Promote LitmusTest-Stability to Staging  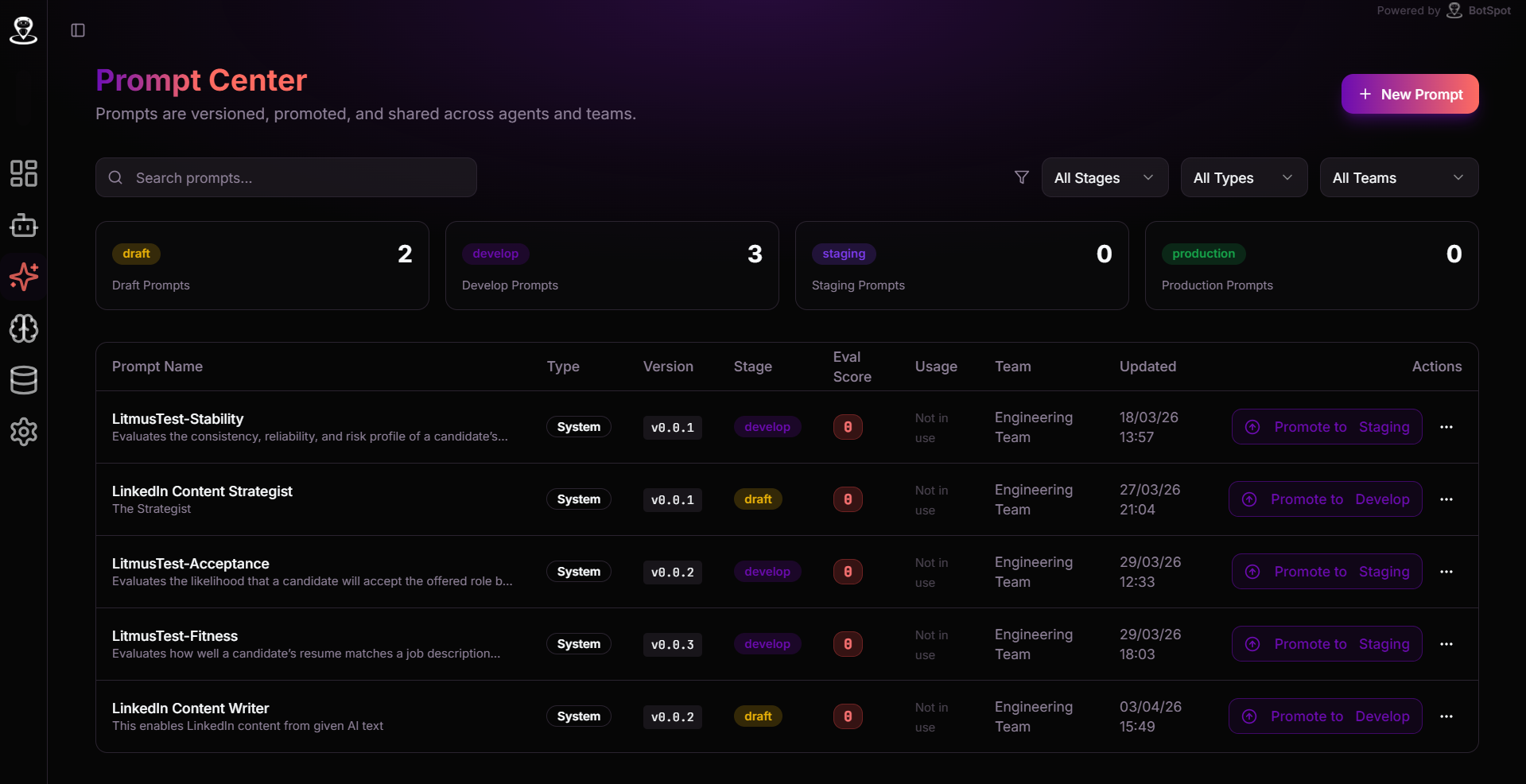pos(1326,427)
